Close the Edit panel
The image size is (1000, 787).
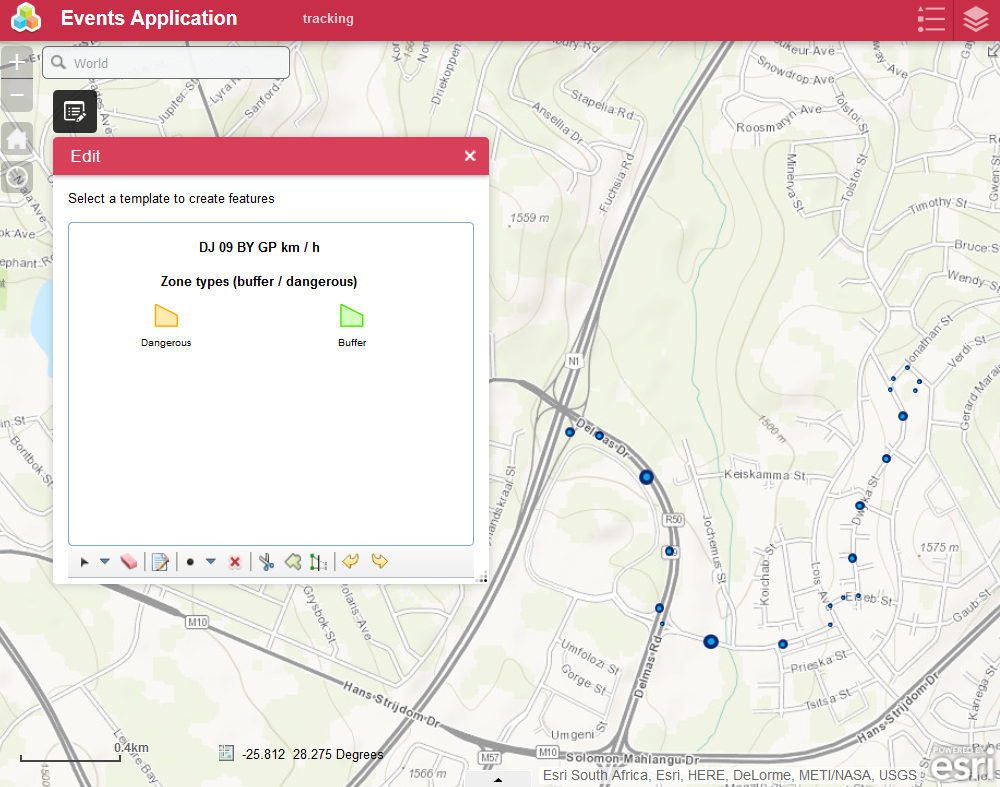(x=470, y=156)
